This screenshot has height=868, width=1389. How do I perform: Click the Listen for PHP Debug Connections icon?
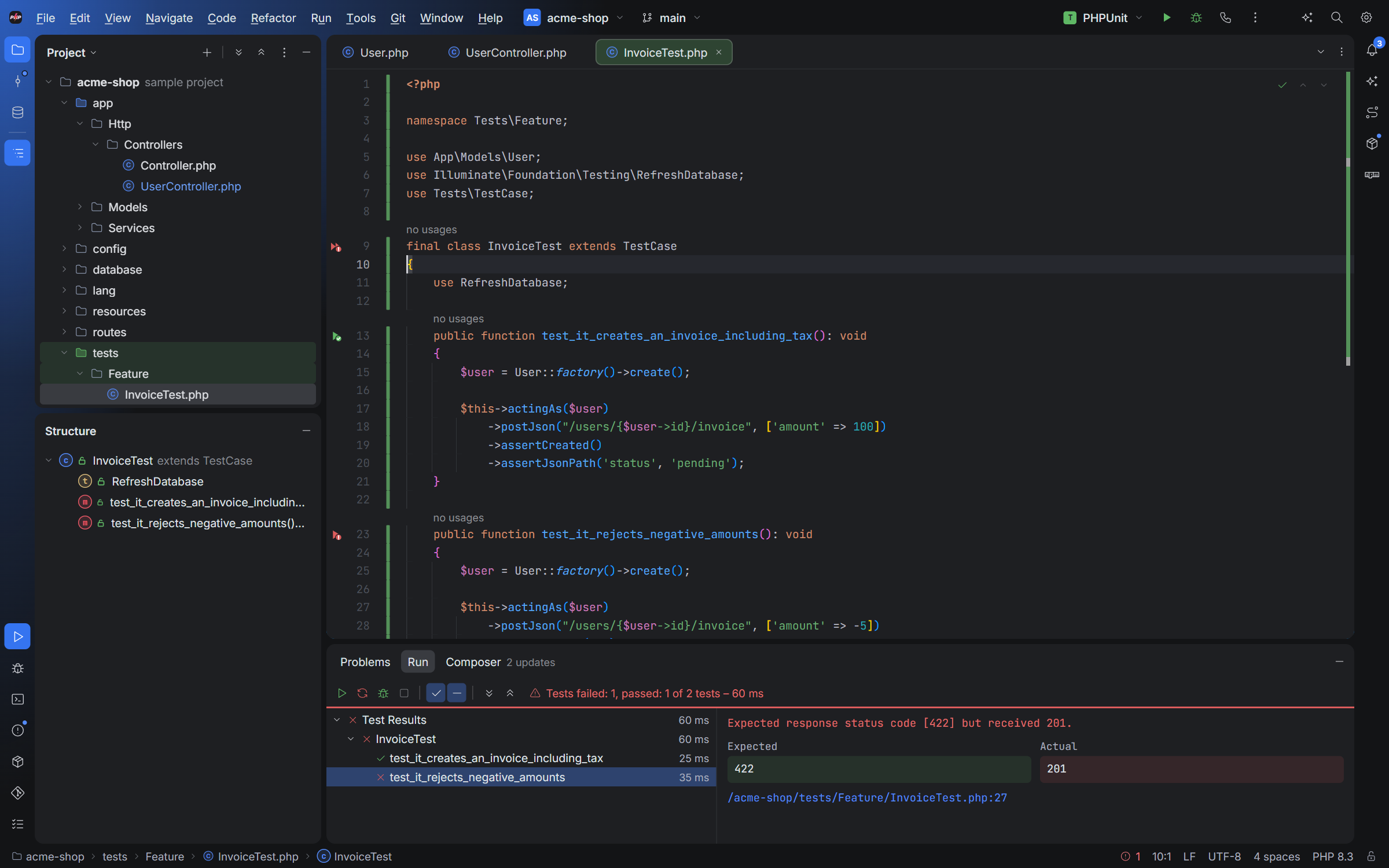coord(1225,18)
